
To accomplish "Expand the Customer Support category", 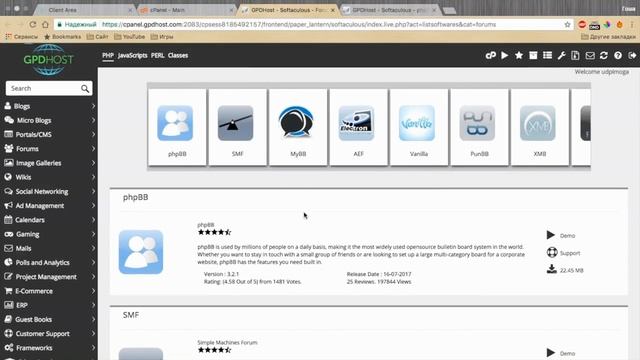I will tap(49, 333).
